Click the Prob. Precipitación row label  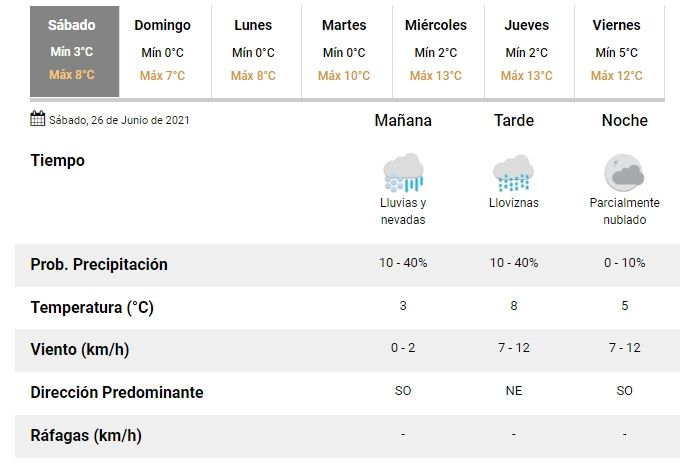[x=99, y=265]
